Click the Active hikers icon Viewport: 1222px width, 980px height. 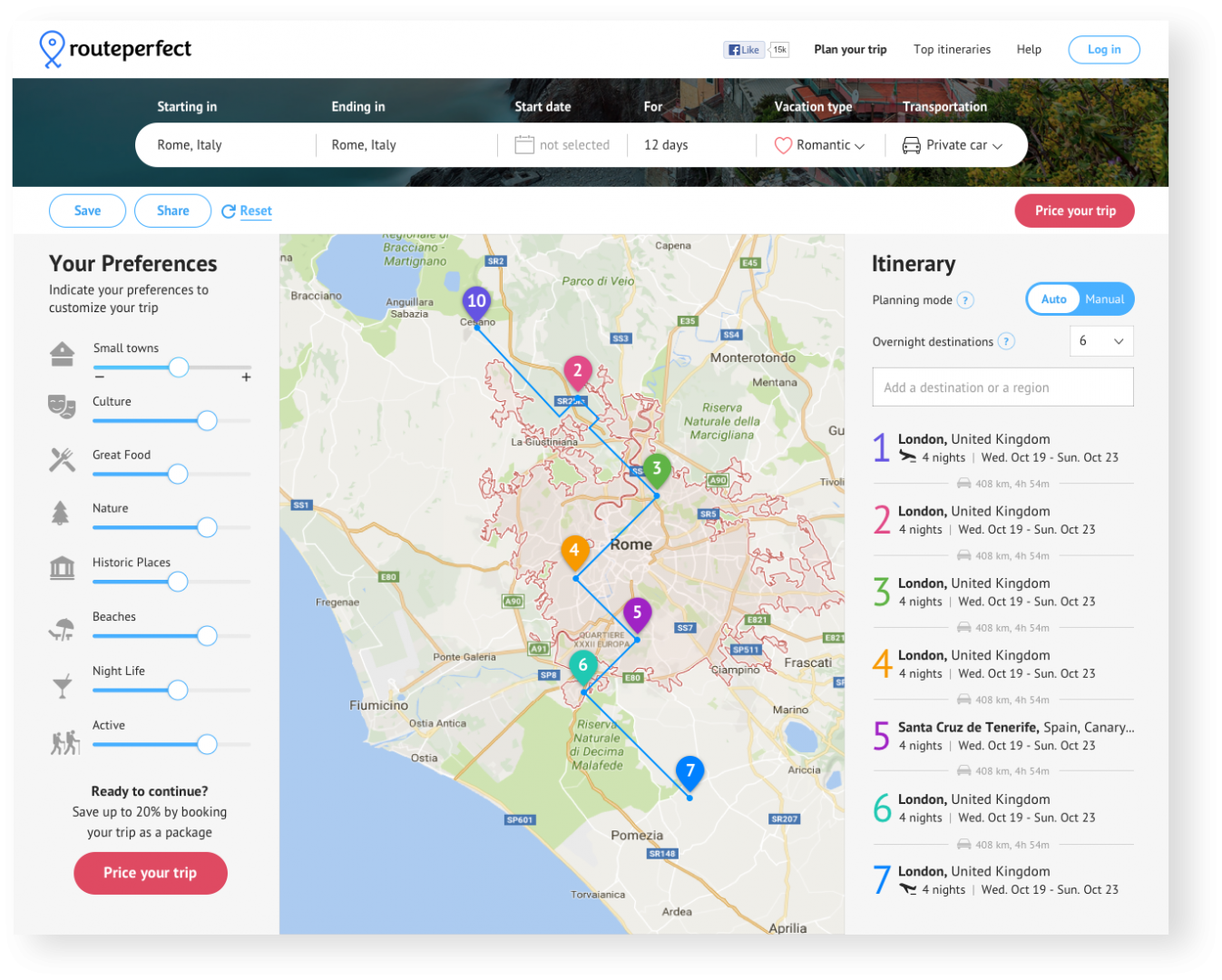tap(64, 742)
